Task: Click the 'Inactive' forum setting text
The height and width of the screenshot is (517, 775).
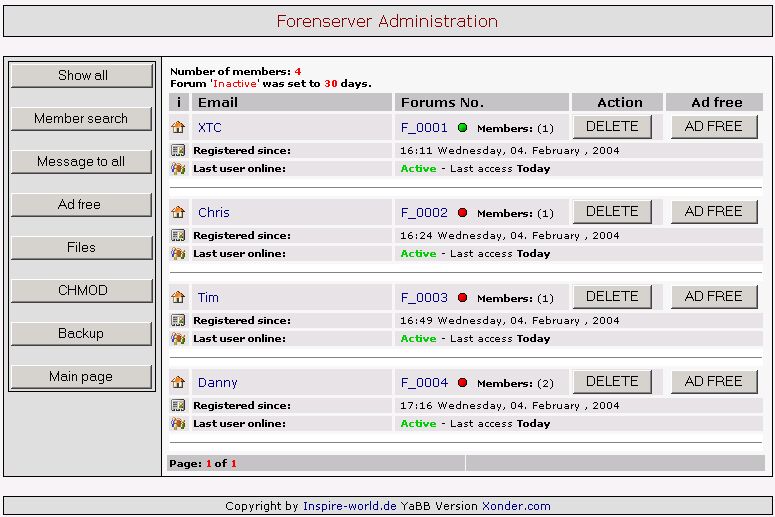Action: [x=235, y=84]
